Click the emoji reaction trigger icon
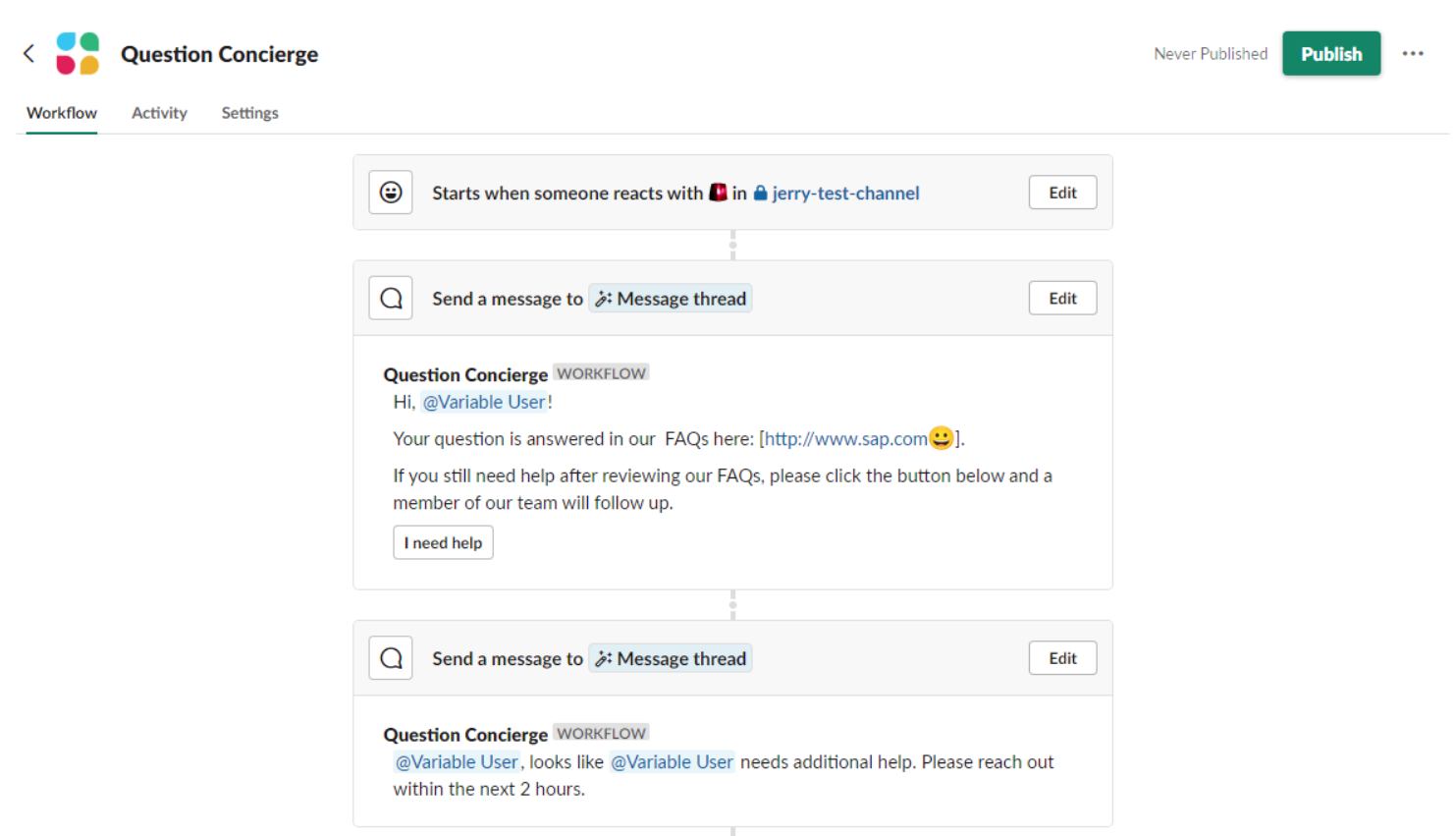Viewport: 1456px width, 836px height. click(391, 193)
